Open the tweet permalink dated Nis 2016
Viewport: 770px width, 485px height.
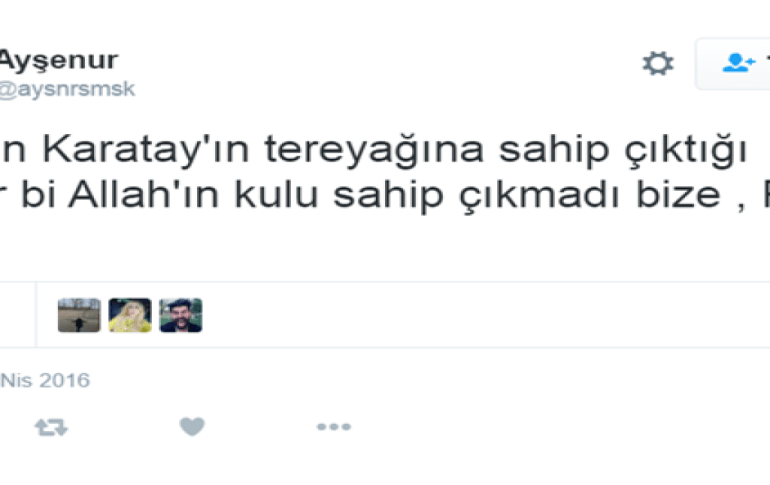(x=45, y=380)
